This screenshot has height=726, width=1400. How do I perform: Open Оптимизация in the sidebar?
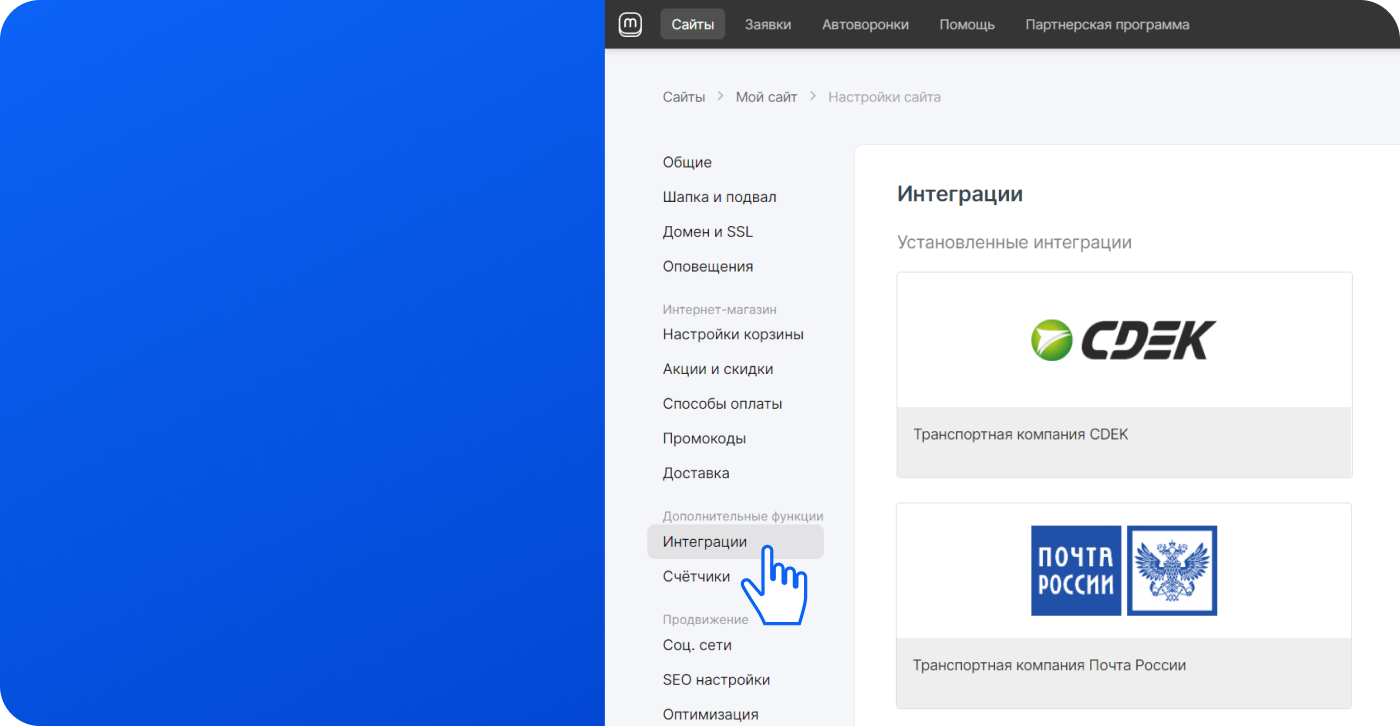710,714
